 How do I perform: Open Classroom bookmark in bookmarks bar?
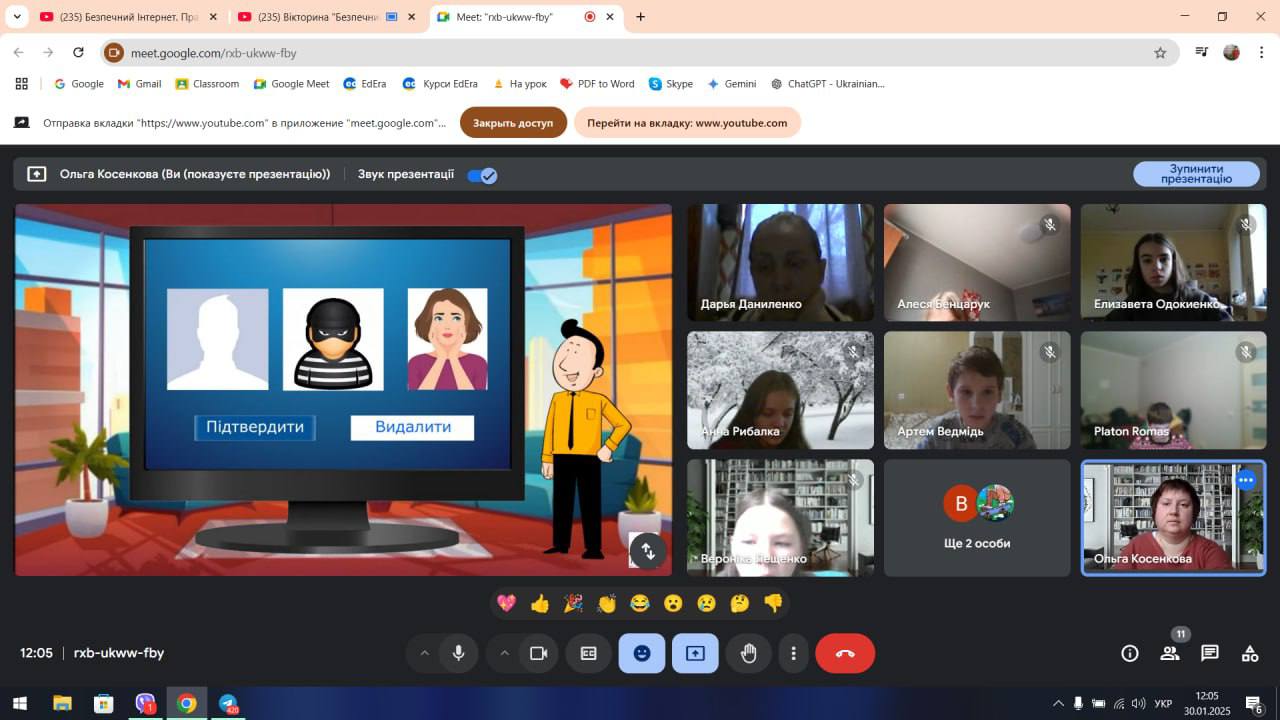tap(207, 84)
